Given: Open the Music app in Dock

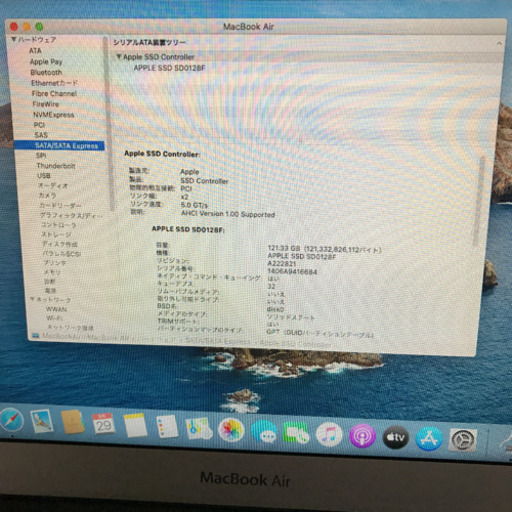Looking at the screenshot, I should [329, 434].
